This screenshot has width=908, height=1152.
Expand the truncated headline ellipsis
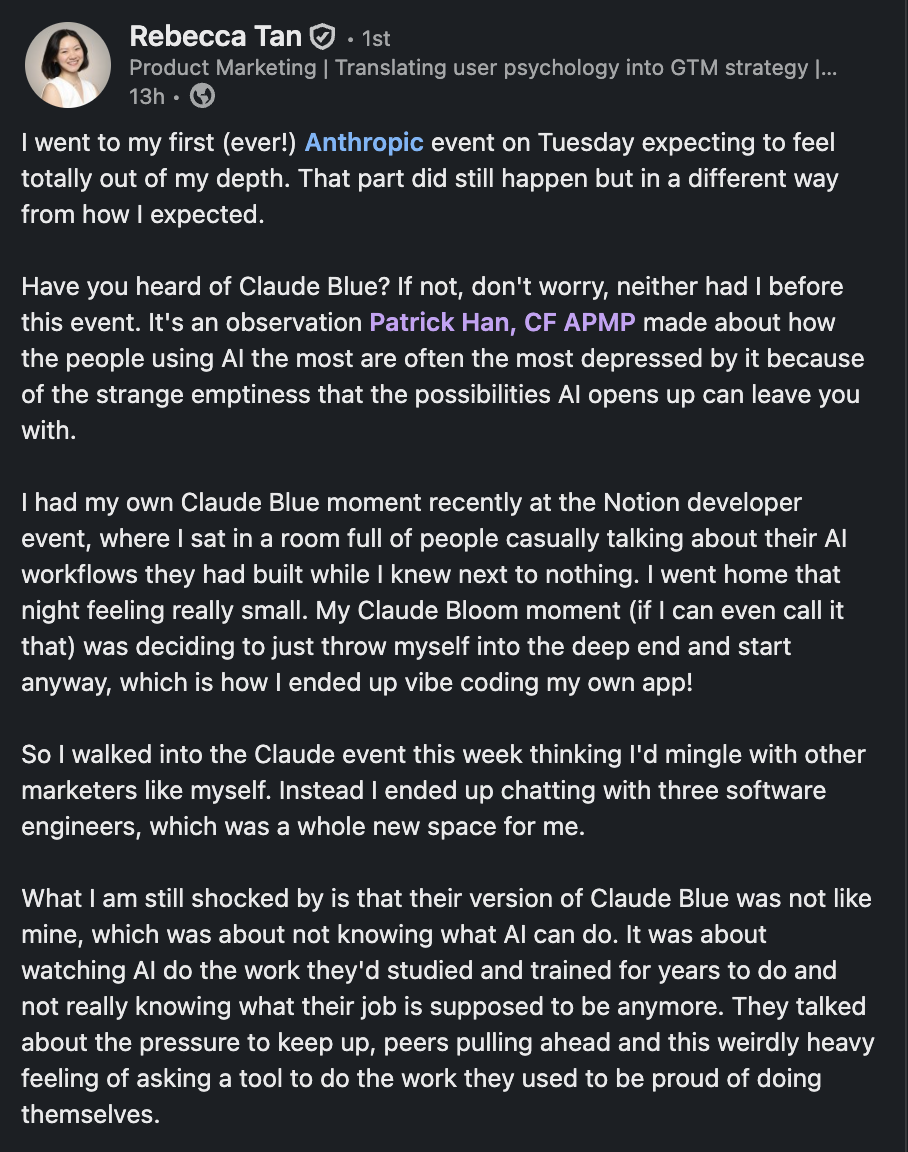826,68
